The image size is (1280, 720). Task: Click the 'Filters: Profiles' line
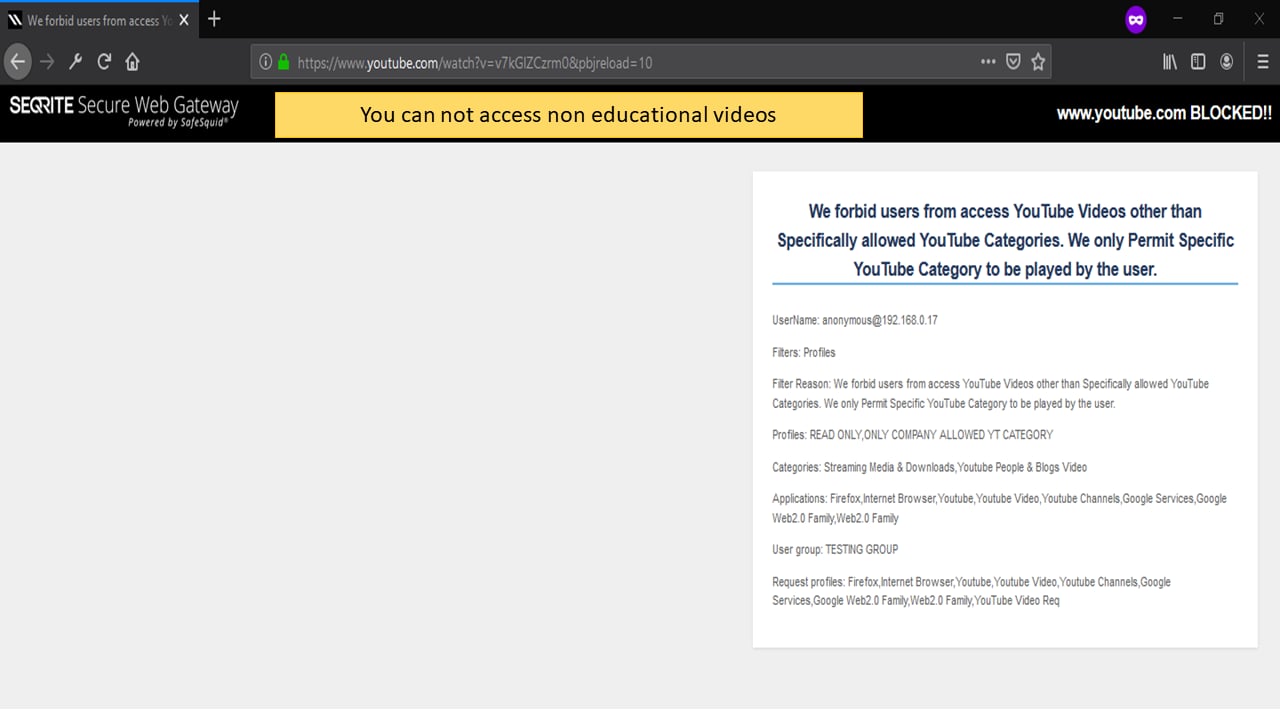click(804, 353)
